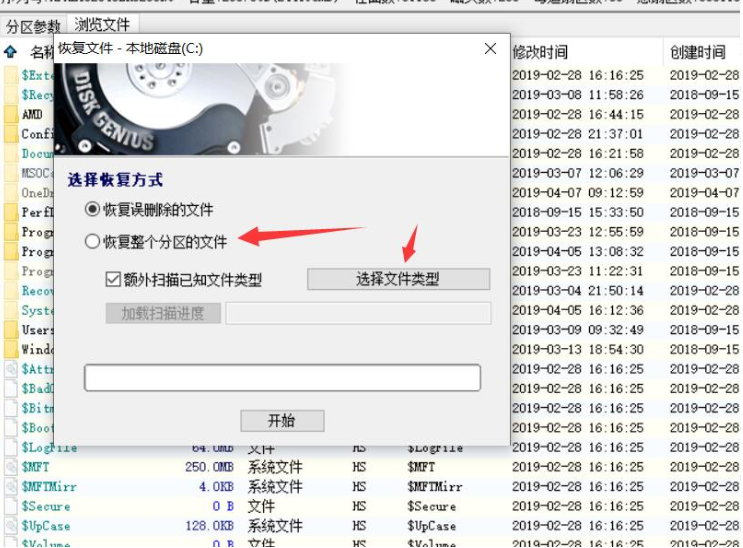Image resolution: width=743 pixels, height=548 pixels.
Task: Click the 4.0KB size cell
Action: pyautogui.click(x=216, y=486)
